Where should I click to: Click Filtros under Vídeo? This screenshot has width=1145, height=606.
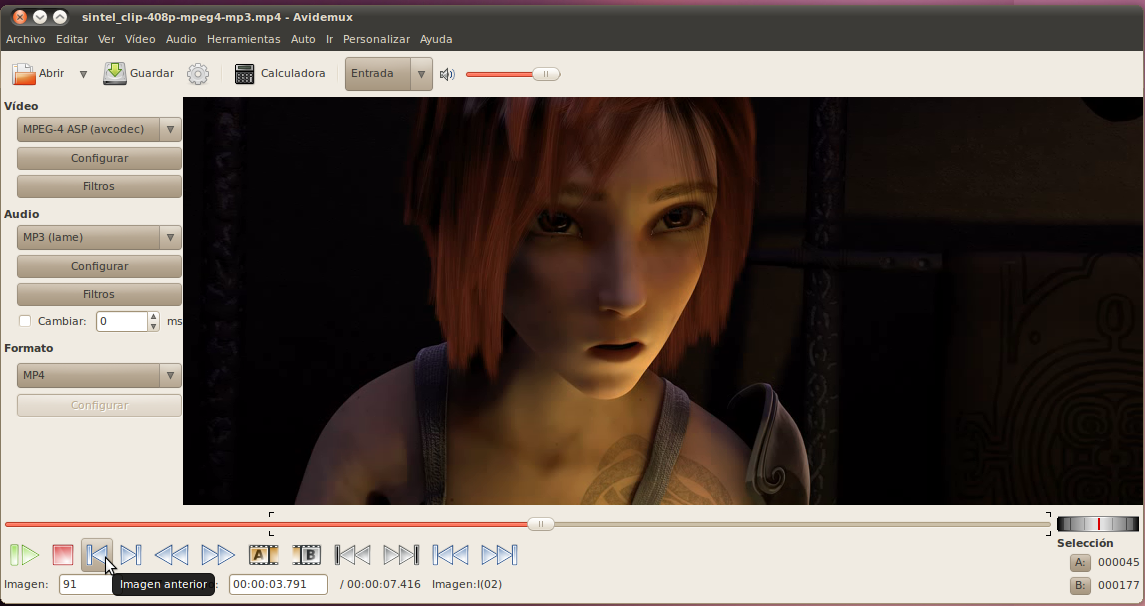tap(99, 186)
